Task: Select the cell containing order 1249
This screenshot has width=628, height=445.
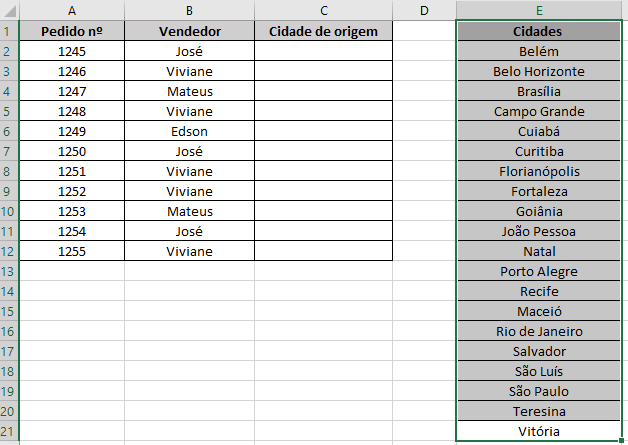Action: pyautogui.click(x=72, y=131)
